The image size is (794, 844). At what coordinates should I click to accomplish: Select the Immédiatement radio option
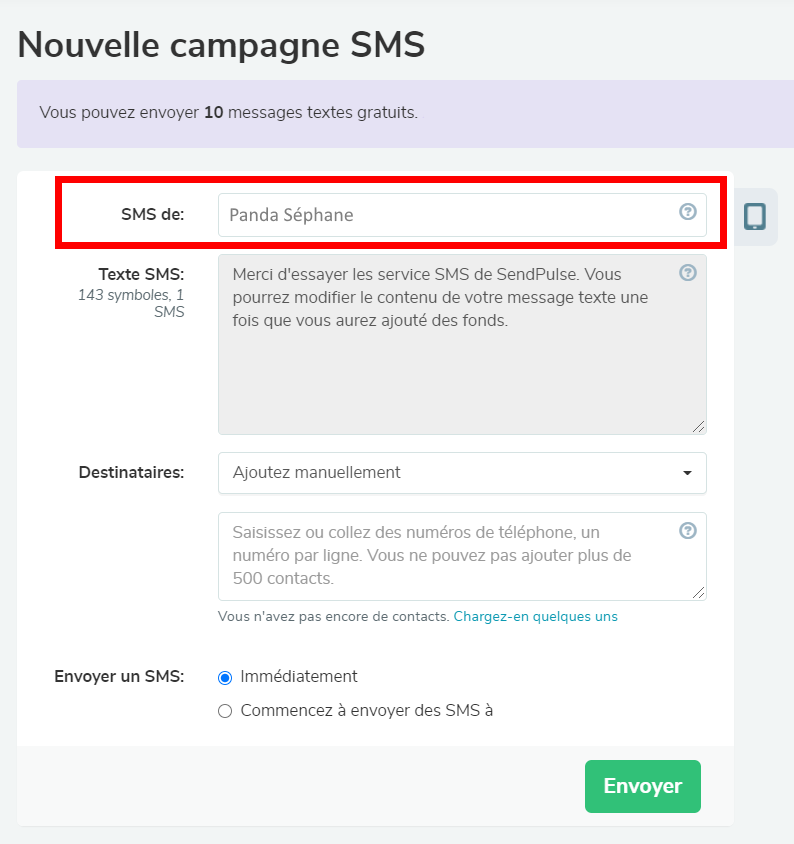click(225, 677)
